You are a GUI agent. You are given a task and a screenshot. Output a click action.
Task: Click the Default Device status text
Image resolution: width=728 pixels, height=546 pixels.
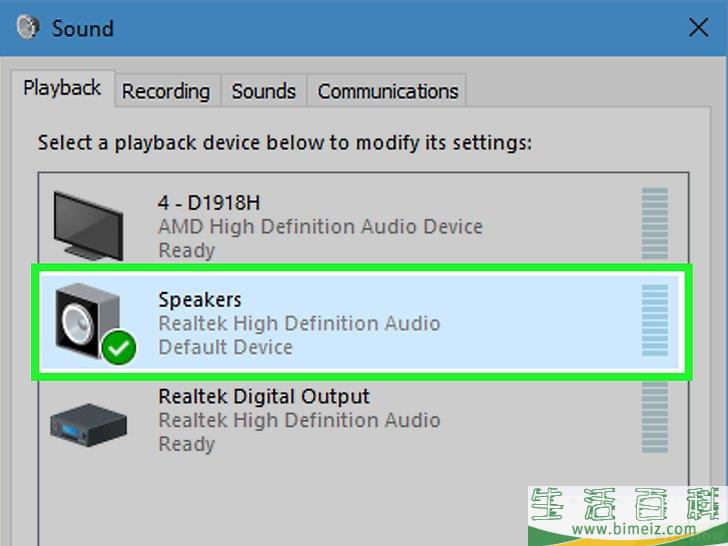(225, 347)
